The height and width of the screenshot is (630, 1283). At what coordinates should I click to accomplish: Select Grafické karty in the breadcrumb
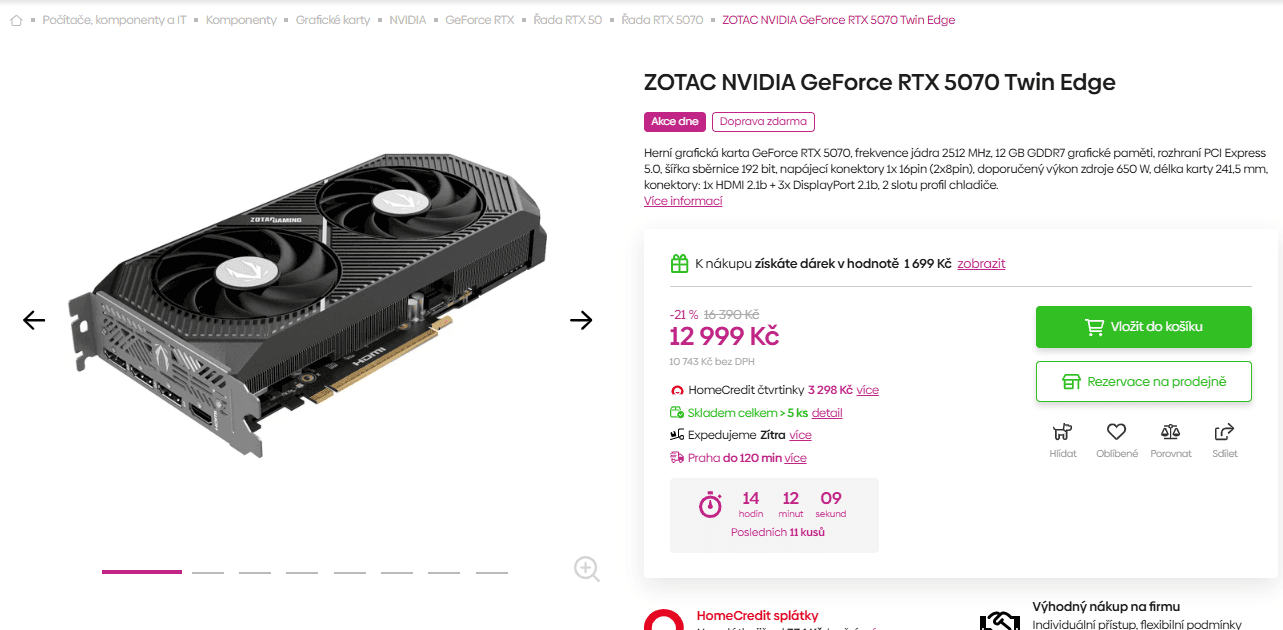(331, 19)
